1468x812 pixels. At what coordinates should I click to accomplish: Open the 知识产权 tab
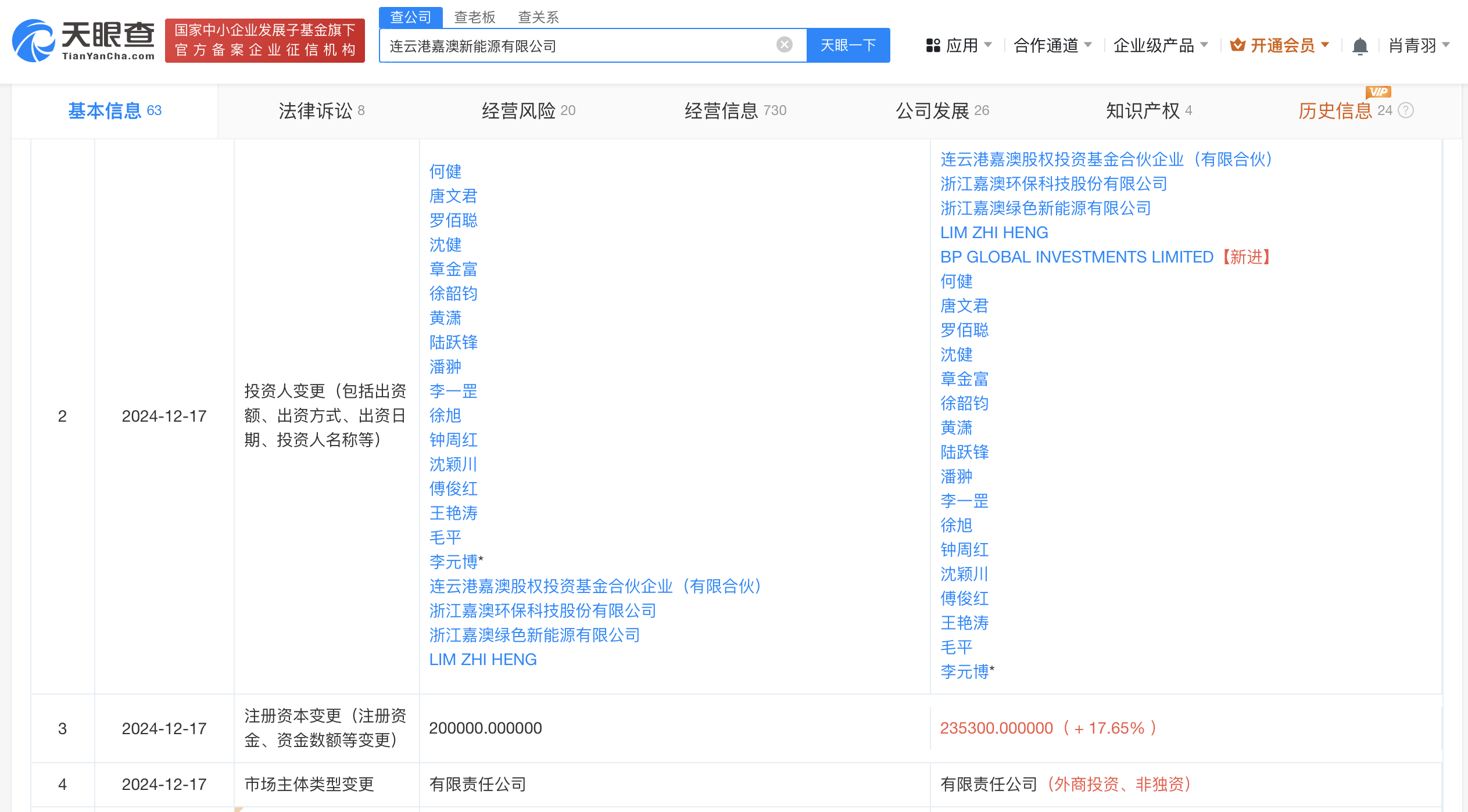(1149, 110)
